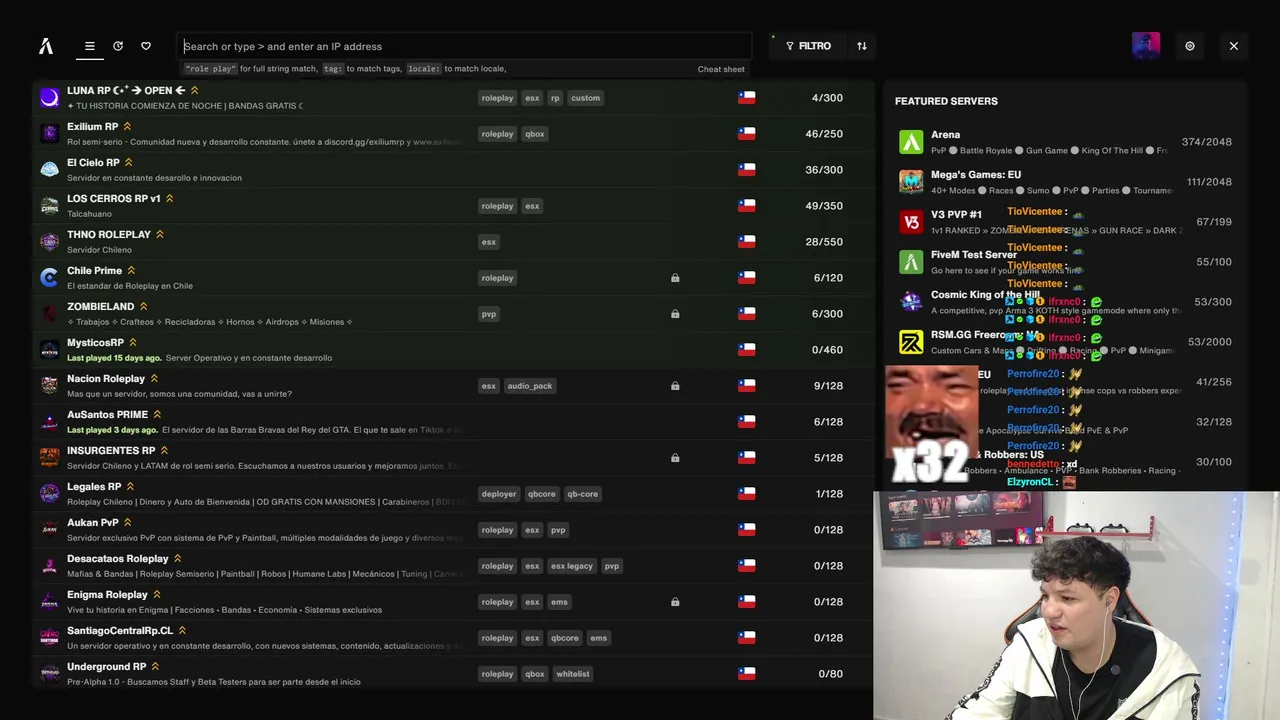Select the "ems" tag on Enigma Roleplay
The image size is (1280, 720).
[559, 602]
